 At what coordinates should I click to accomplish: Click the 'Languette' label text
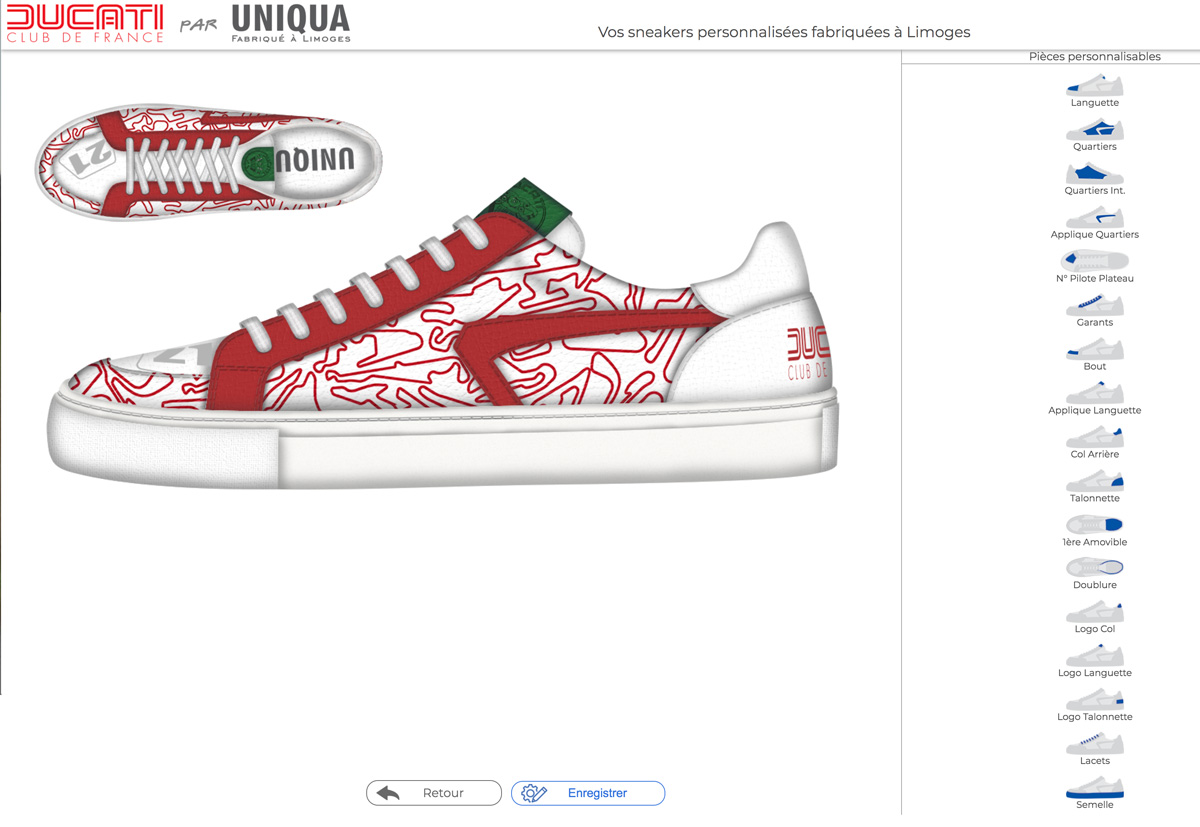tap(1095, 103)
